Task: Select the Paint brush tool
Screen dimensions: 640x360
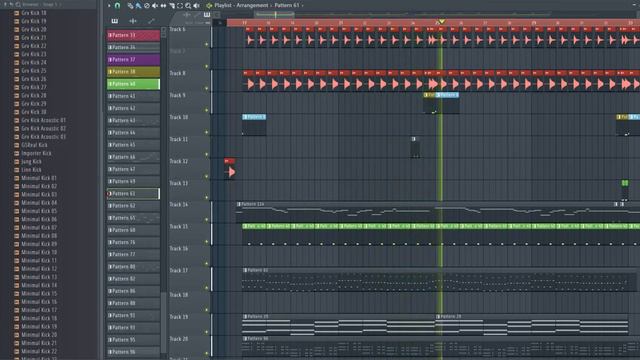Action: click(138, 6)
